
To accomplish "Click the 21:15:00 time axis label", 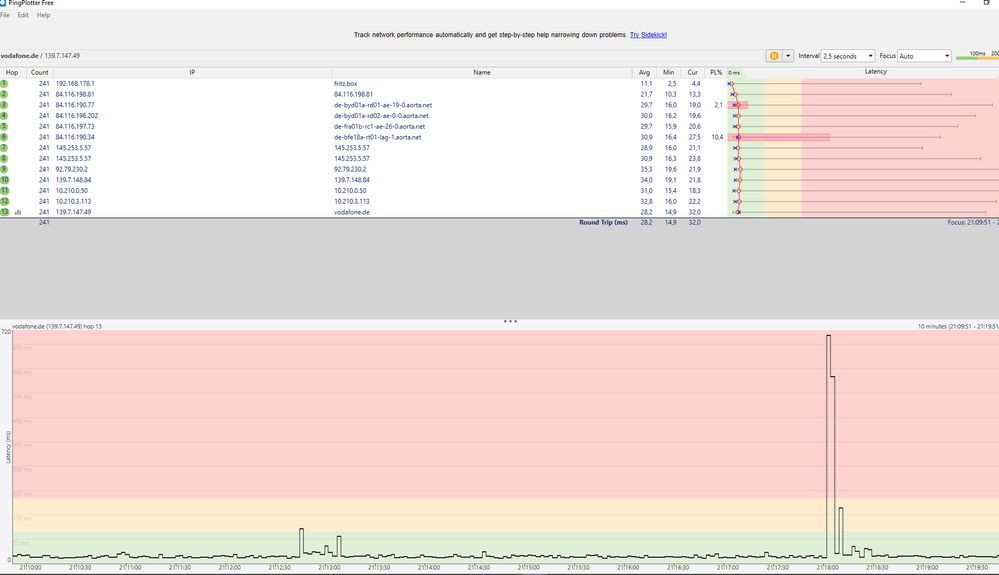I will point(528,567).
